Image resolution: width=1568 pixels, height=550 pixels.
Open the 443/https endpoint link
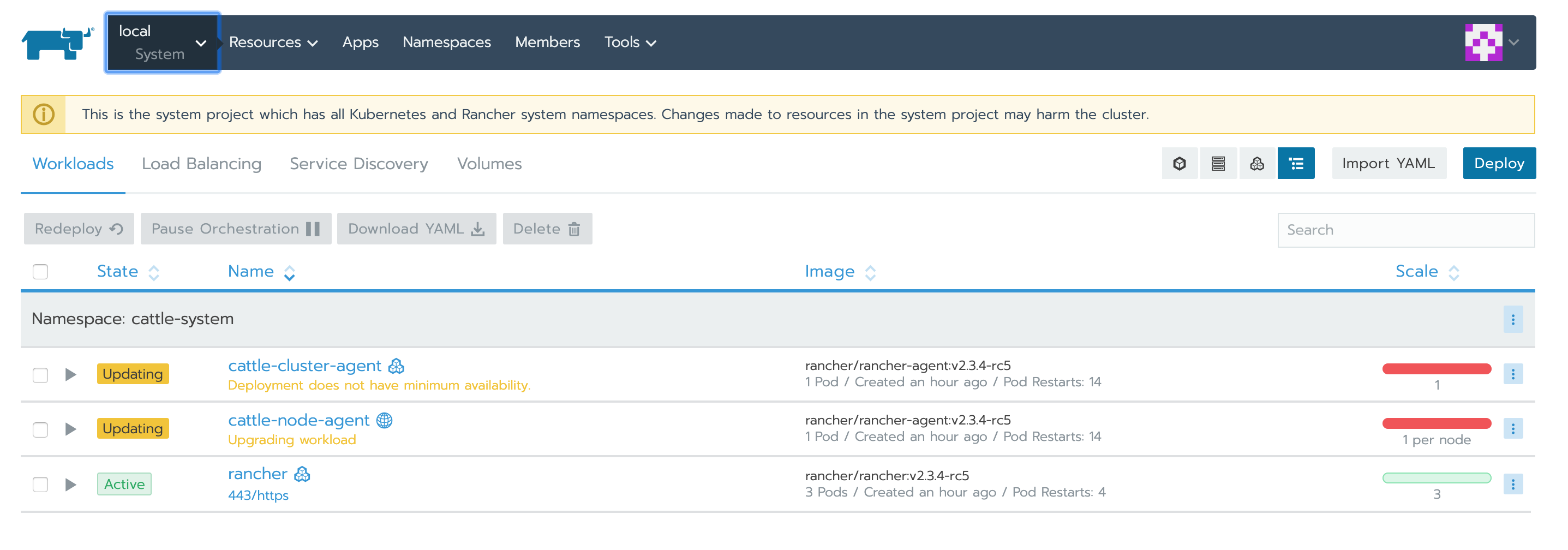(258, 495)
